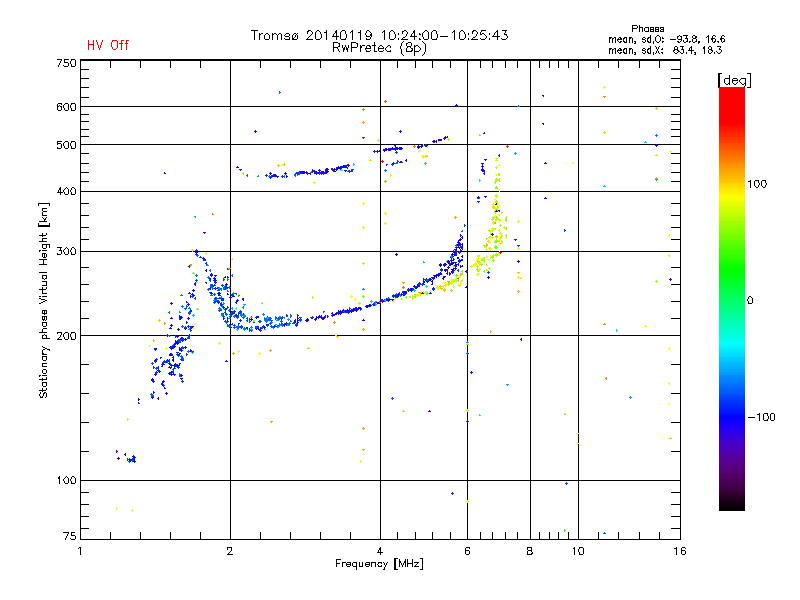
Task: Click the colorbar tick label '100'
Action: click(757, 184)
